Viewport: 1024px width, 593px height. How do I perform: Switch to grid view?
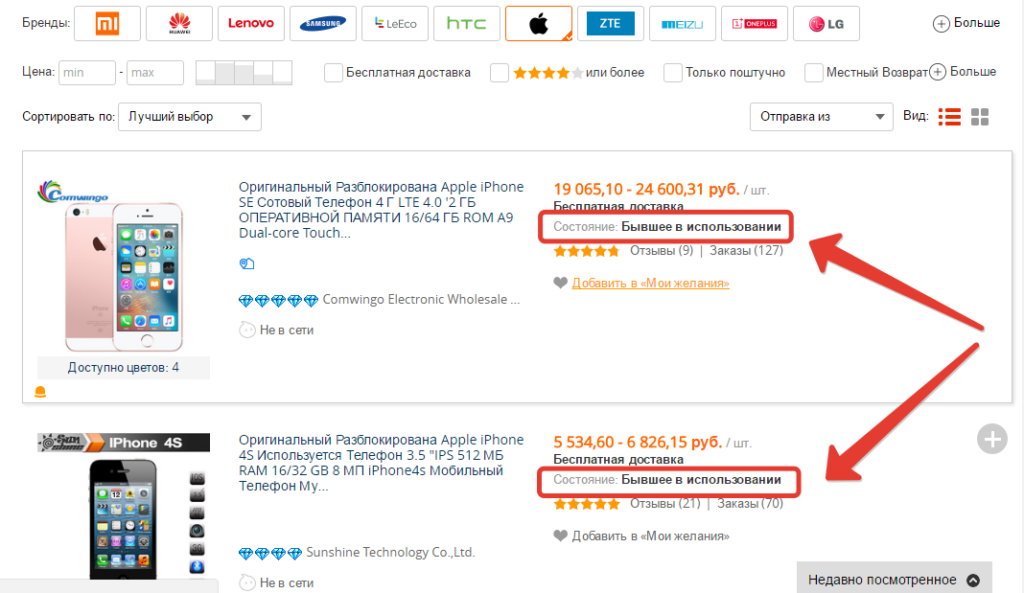click(980, 117)
